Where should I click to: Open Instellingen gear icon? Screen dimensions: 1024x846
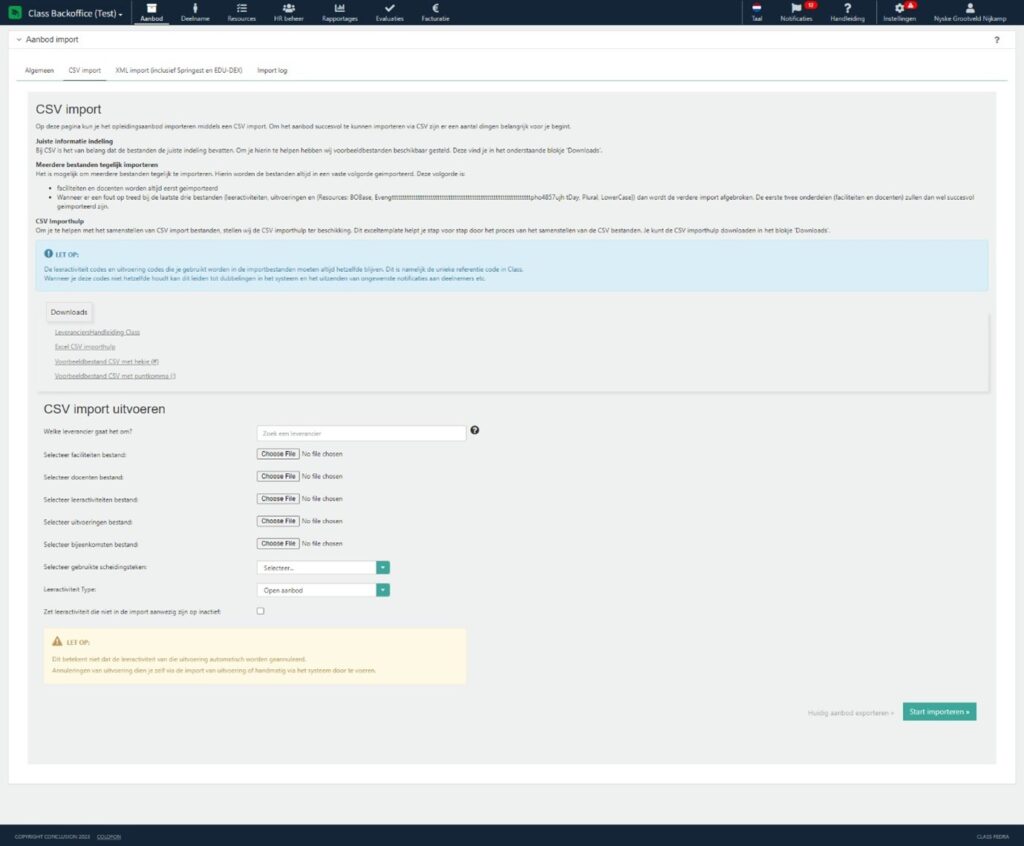[x=899, y=9]
